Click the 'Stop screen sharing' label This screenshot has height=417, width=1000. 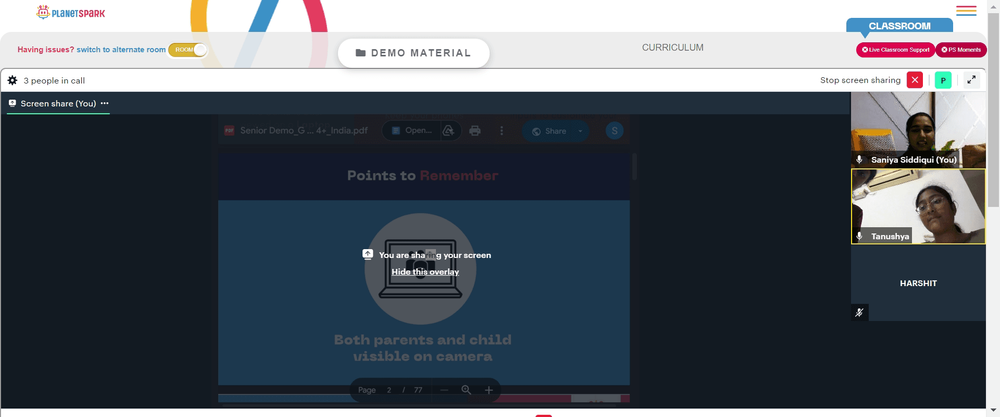(860, 80)
